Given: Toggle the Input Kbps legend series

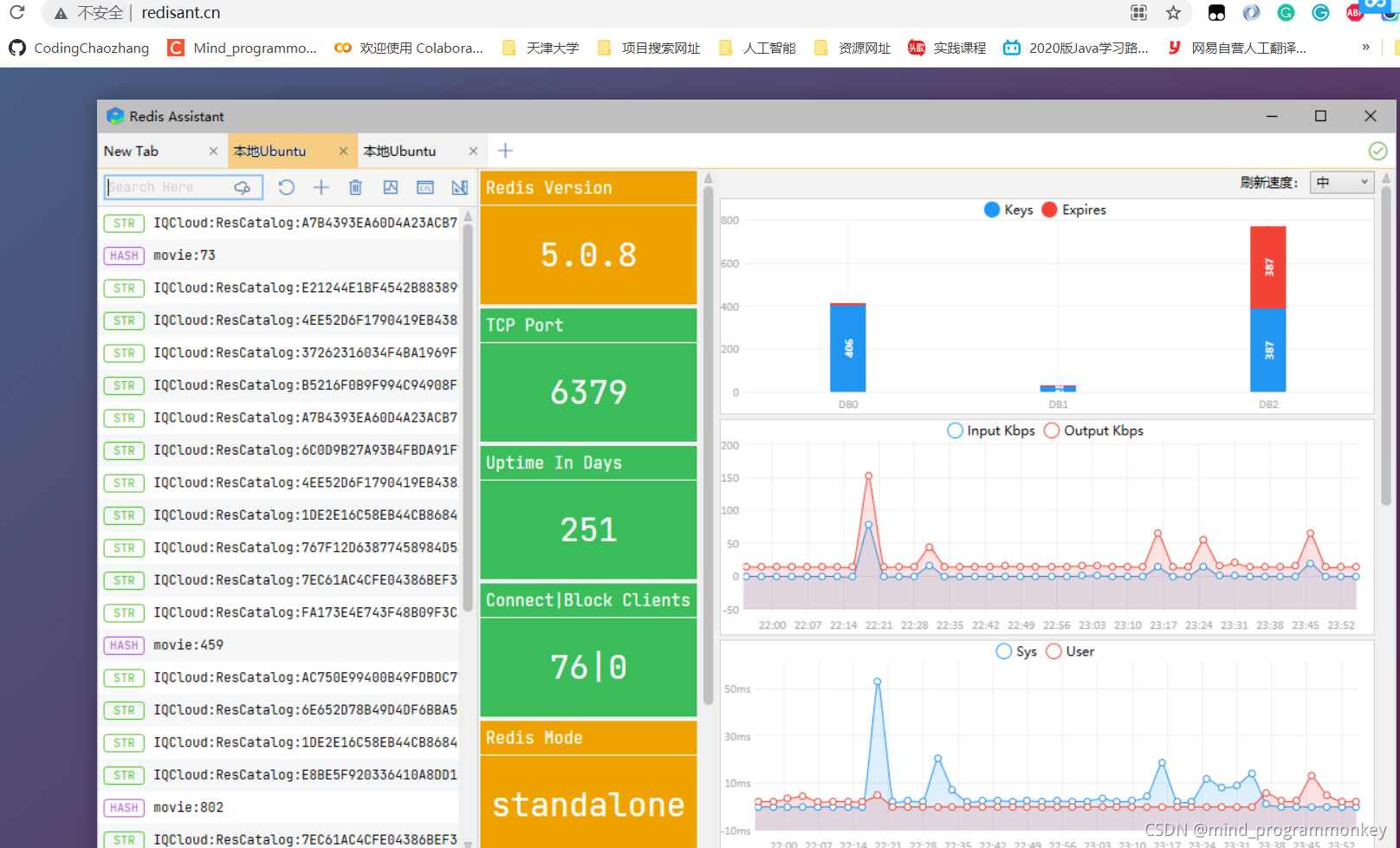Looking at the screenshot, I should point(992,430).
